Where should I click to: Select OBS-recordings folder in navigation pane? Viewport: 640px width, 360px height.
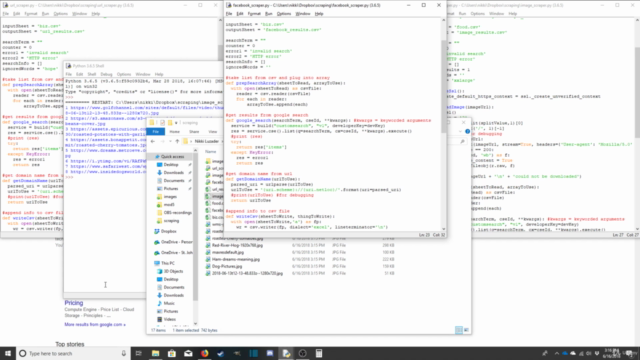pos(174,213)
